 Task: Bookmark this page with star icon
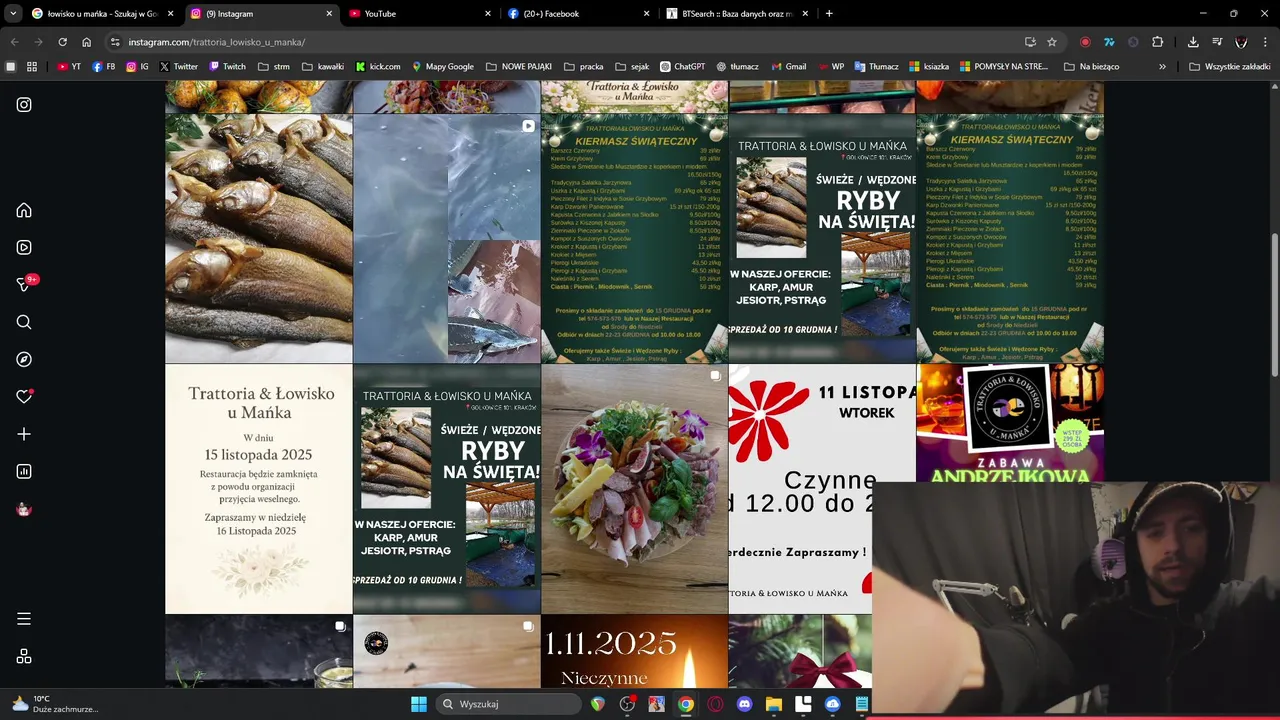click(x=1052, y=42)
